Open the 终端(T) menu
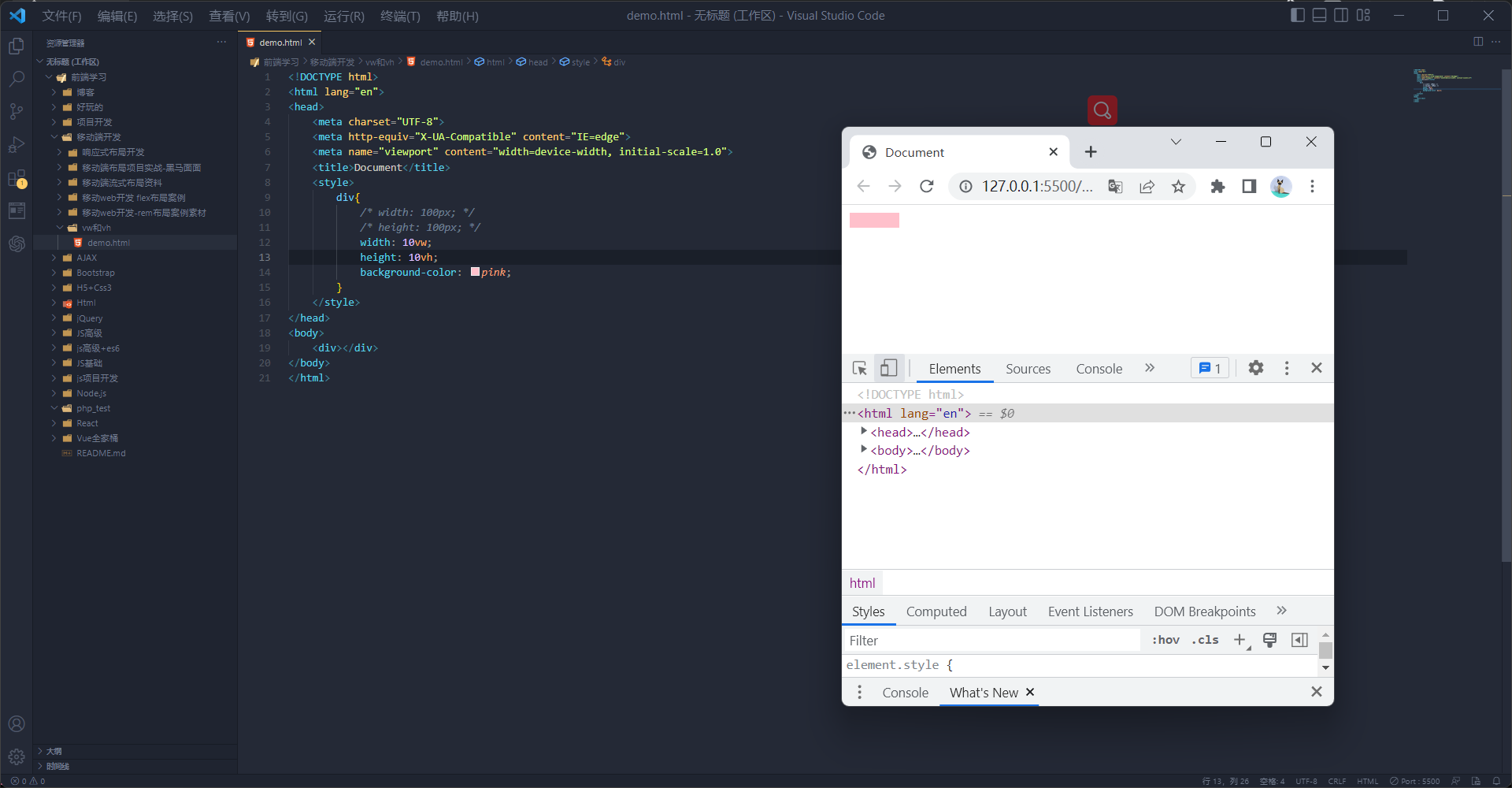1512x788 pixels. pyautogui.click(x=400, y=16)
